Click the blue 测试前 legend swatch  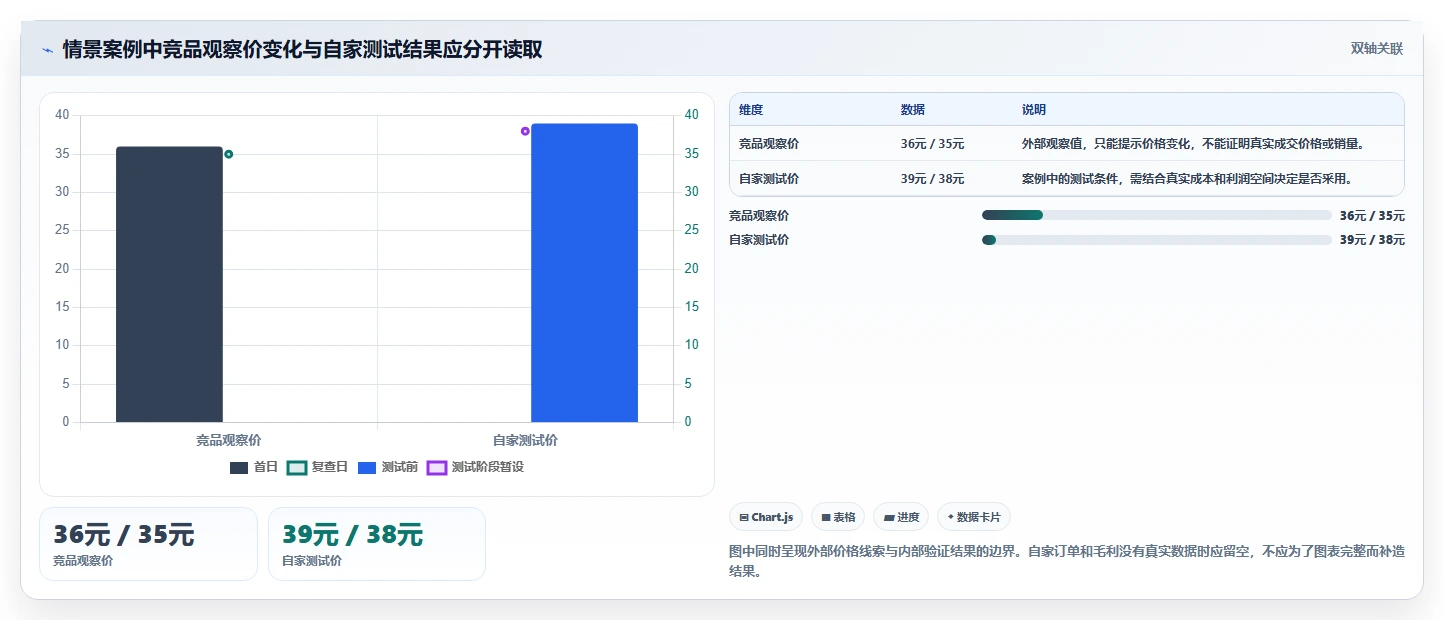click(367, 467)
